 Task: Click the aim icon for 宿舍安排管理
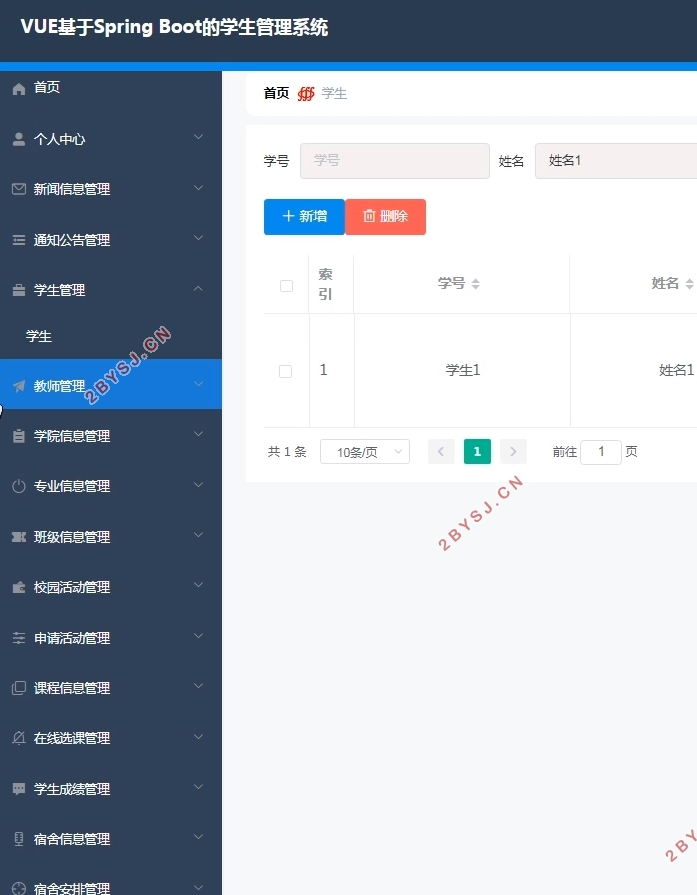19,888
